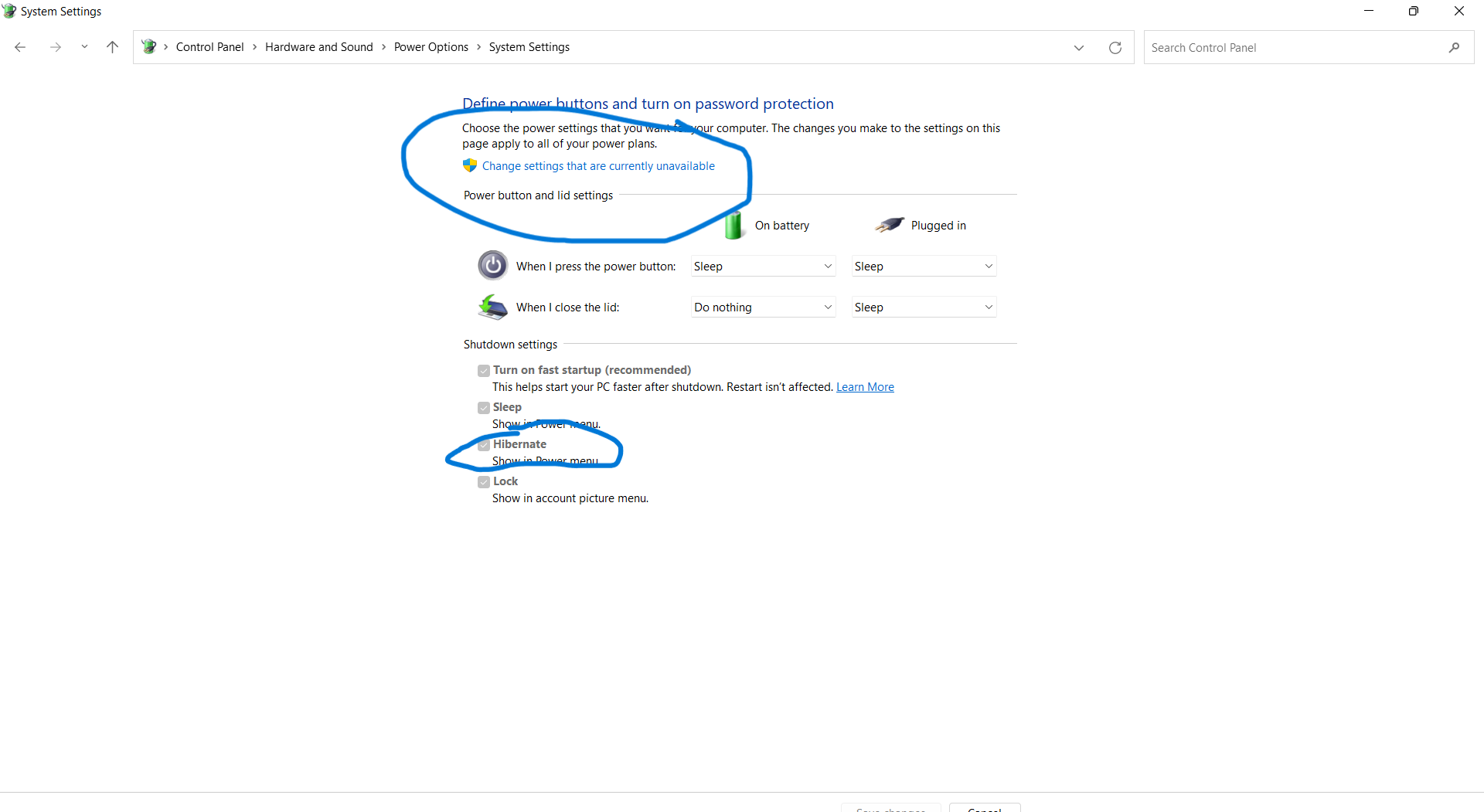Image resolution: width=1484 pixels, height=812 pixels.
Task: Click the power button icon
Action: [492, 266]
